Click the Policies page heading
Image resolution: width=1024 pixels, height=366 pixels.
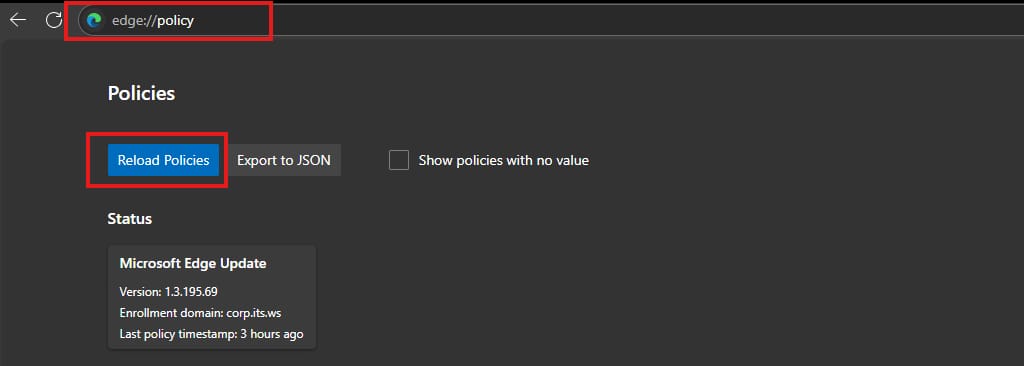click(x=141, y=93)
